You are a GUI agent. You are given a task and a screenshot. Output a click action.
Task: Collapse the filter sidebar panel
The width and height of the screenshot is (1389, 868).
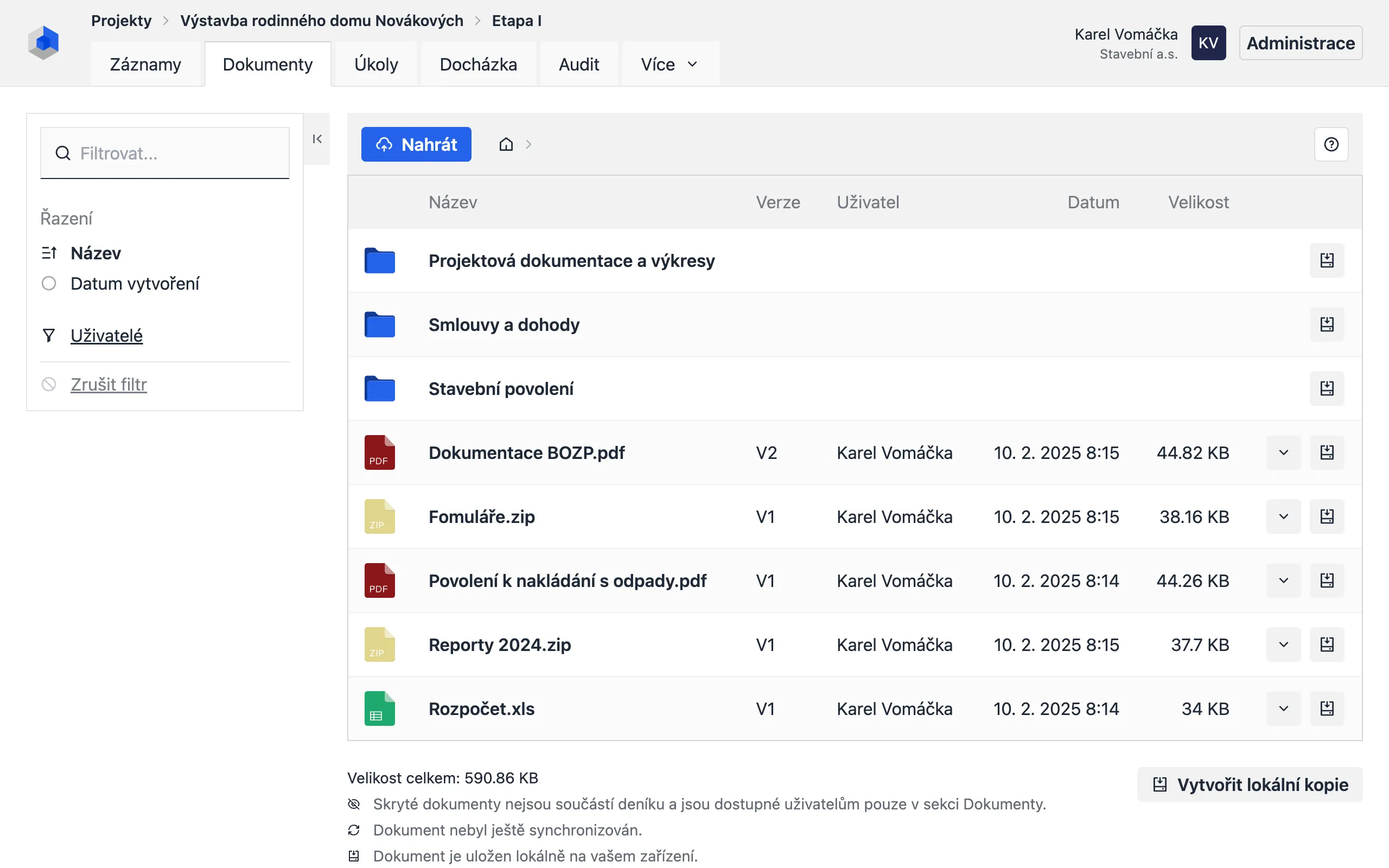(x=317, y=139)
